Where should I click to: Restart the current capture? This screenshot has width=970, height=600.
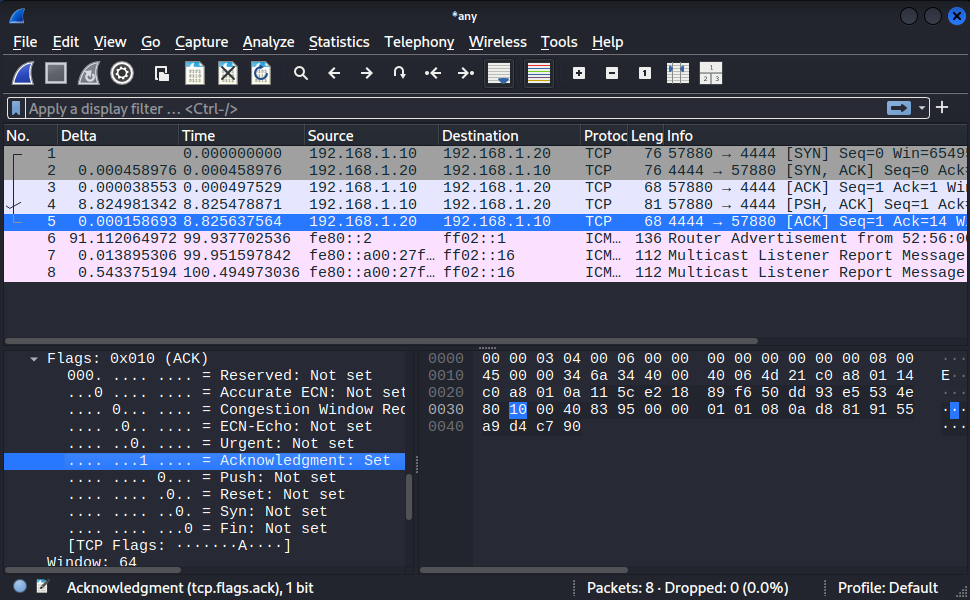point(89,73)
